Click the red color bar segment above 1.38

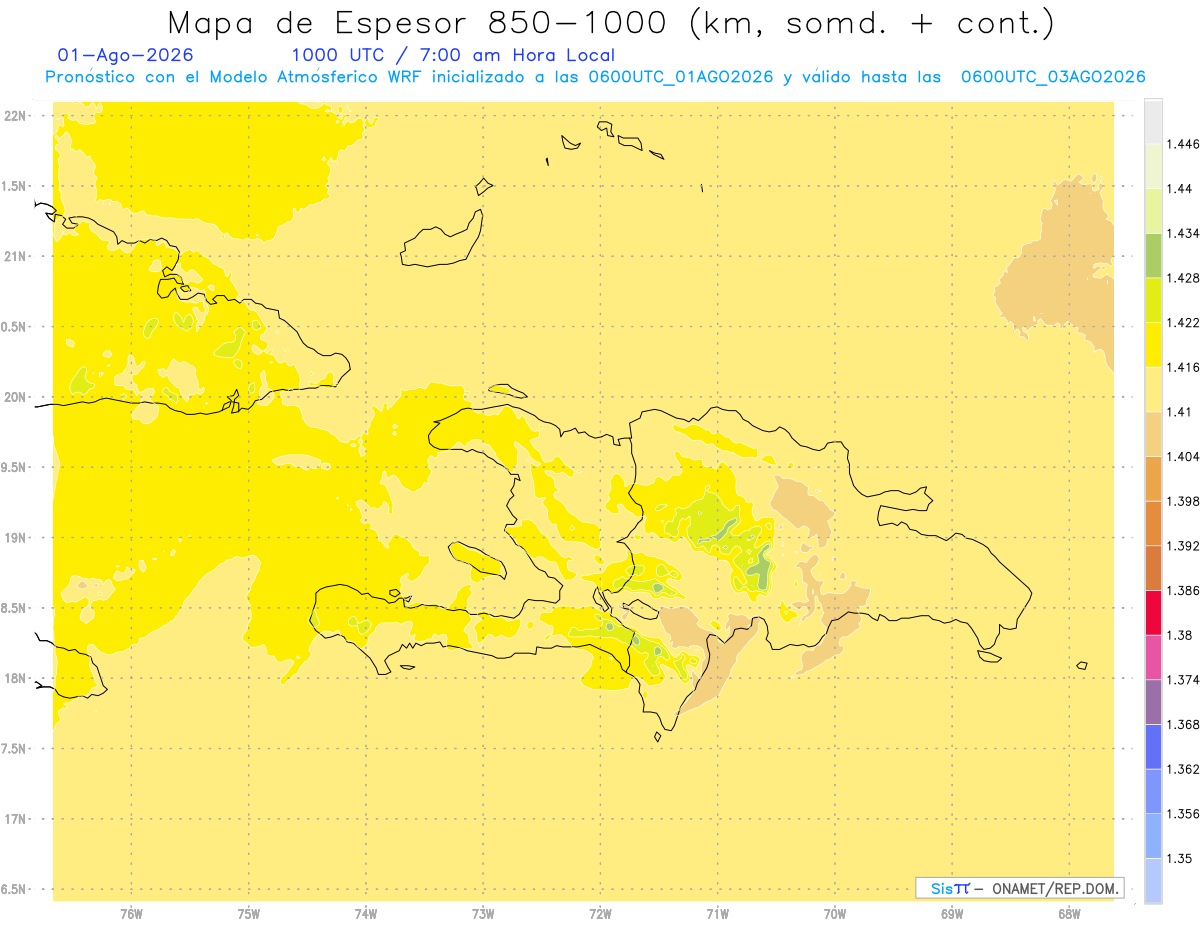point(1153,612)
